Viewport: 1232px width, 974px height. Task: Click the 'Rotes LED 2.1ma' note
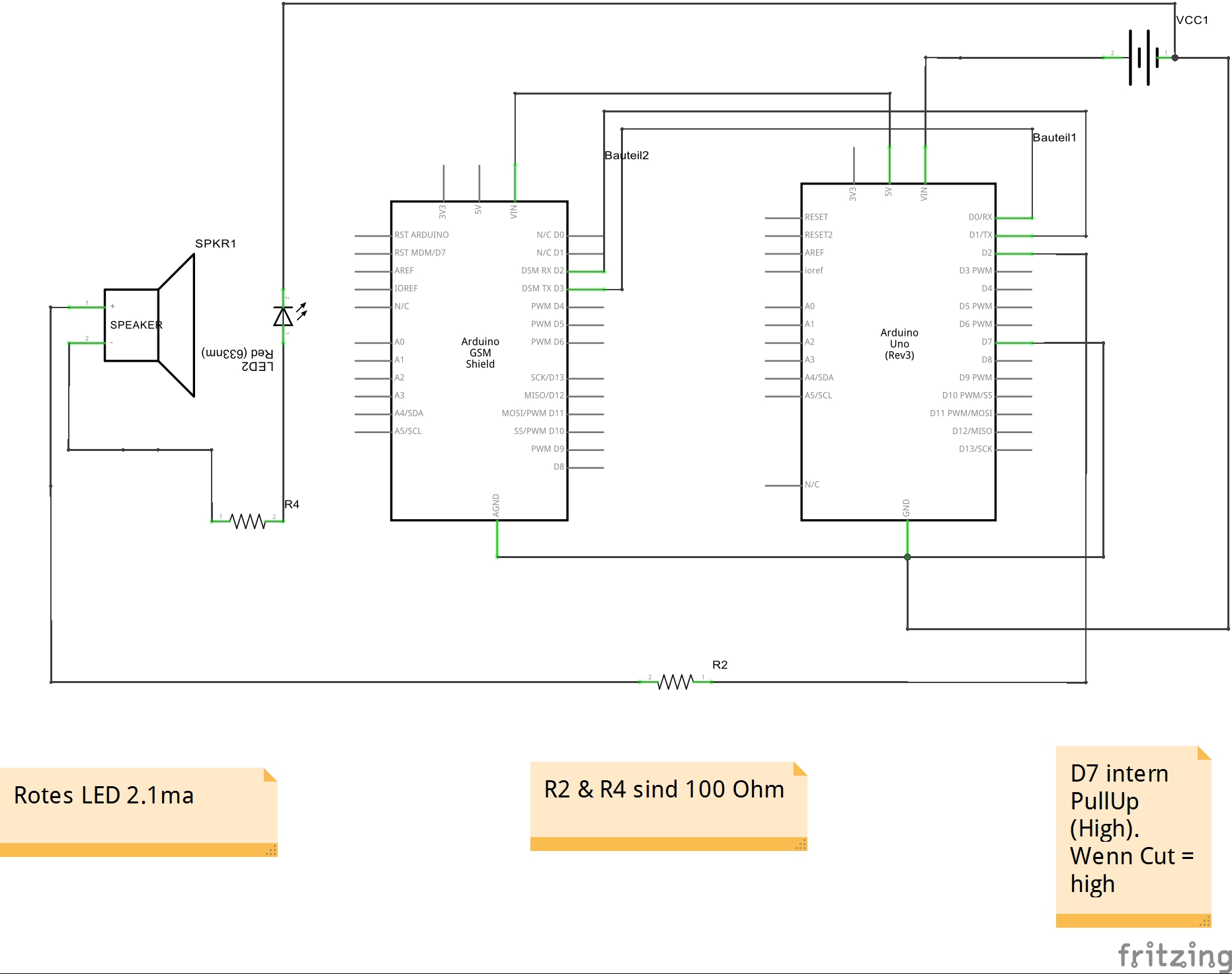pos(139,812)
